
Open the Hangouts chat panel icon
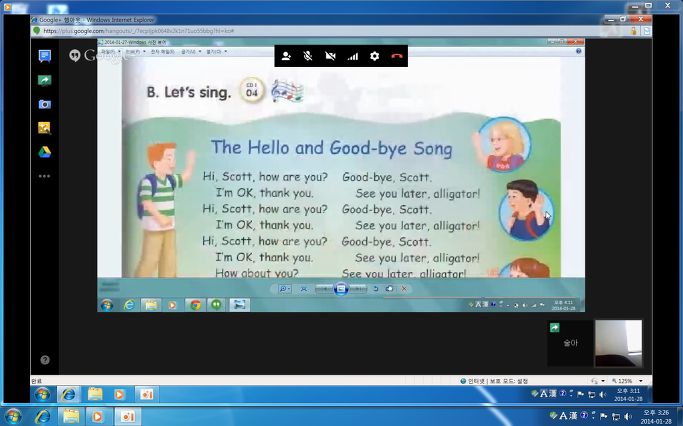pos(44,56)
